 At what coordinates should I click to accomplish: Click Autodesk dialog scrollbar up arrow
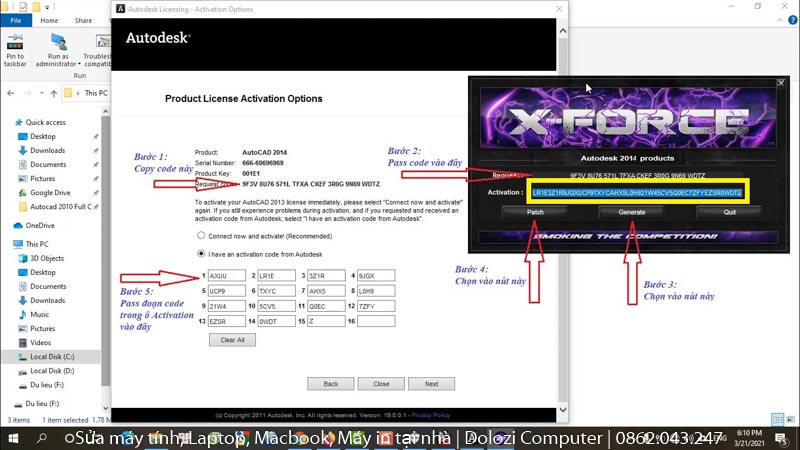pyautogui.click(x=563, y=31)
